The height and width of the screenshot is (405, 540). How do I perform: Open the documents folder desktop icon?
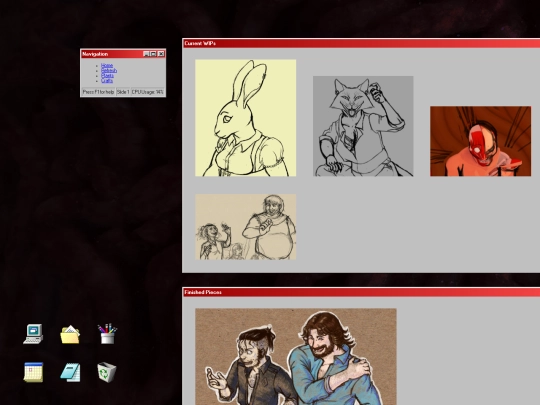[70, 334]
